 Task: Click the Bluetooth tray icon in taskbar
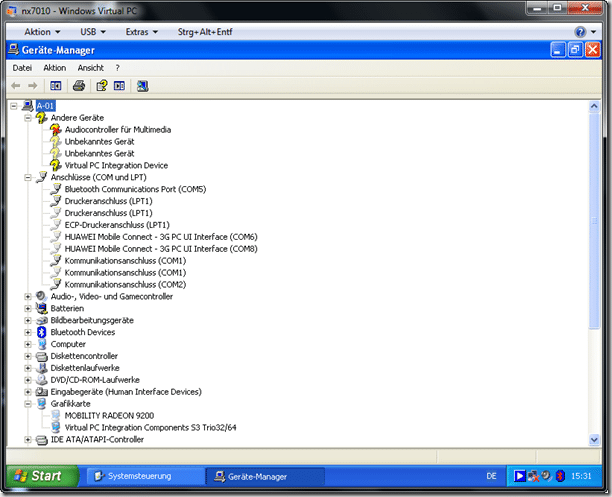[x=560, y=476]
